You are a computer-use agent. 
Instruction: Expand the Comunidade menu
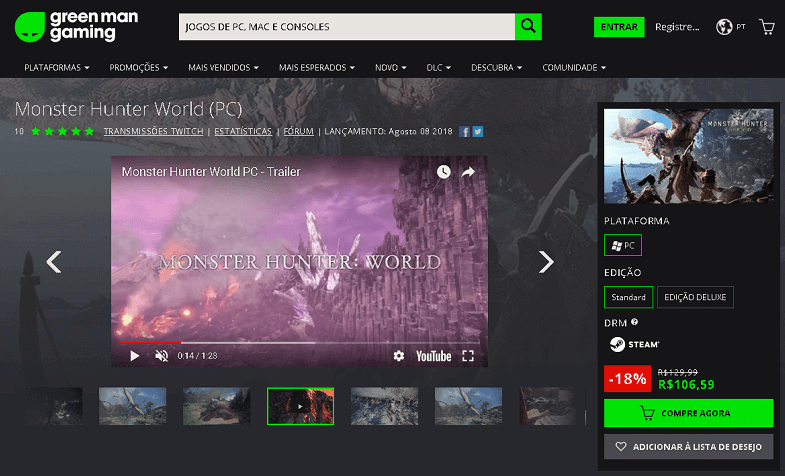click(574, 68)
